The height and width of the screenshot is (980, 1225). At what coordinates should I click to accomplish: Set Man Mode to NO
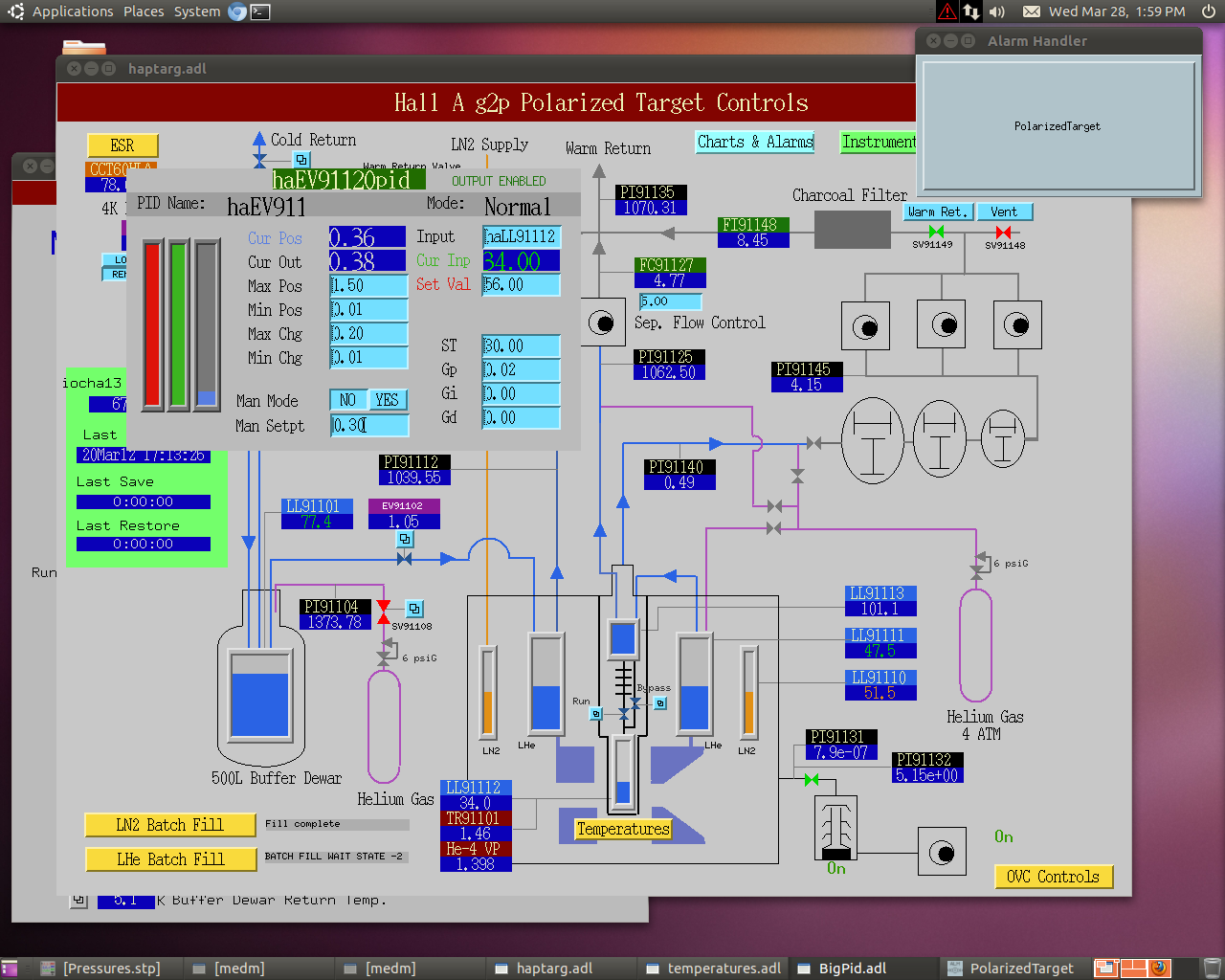[x=348, y=400]
